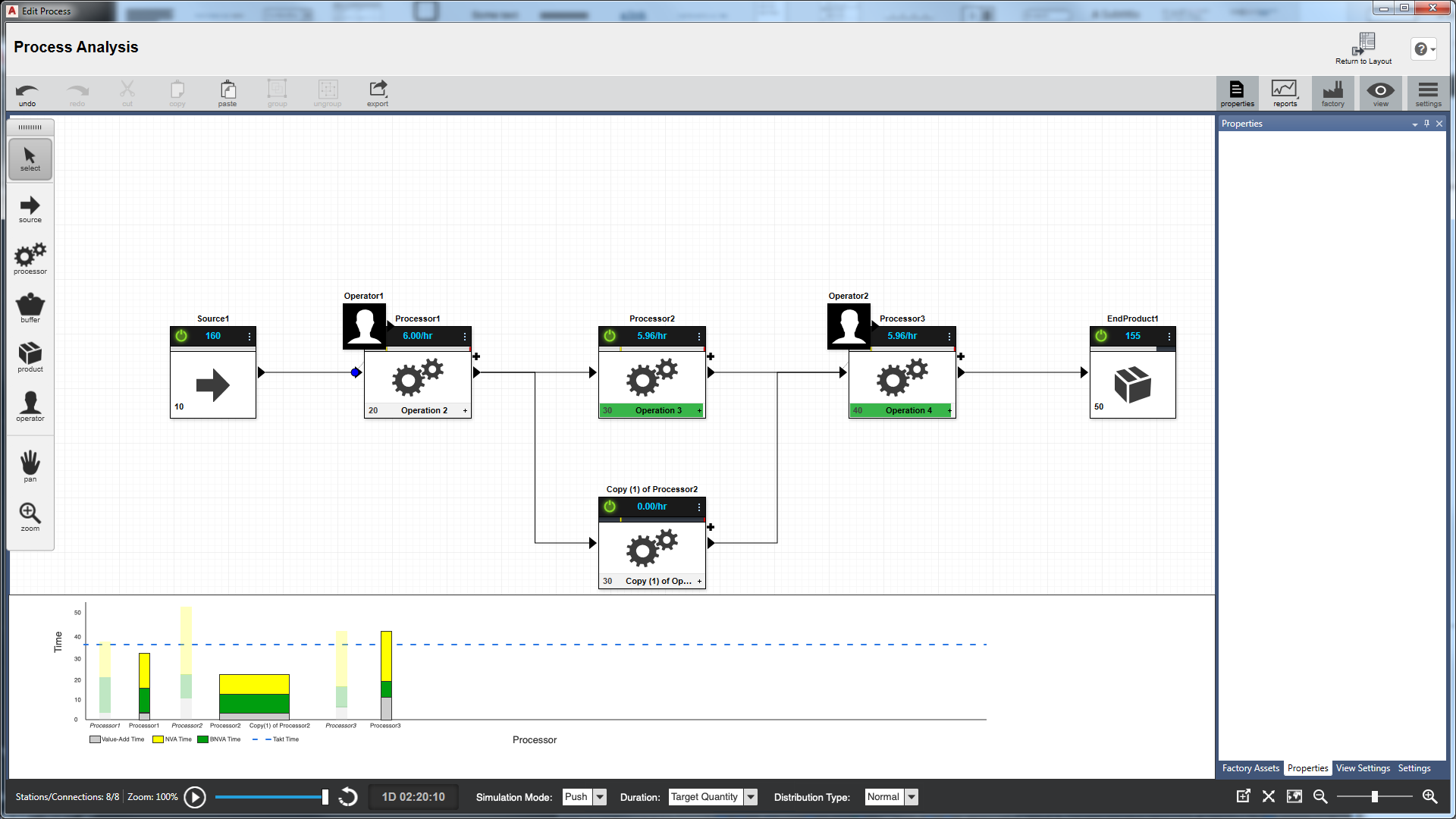Open the view eye panel button
Screen dimensions: 1456x819
point(1380,94)
